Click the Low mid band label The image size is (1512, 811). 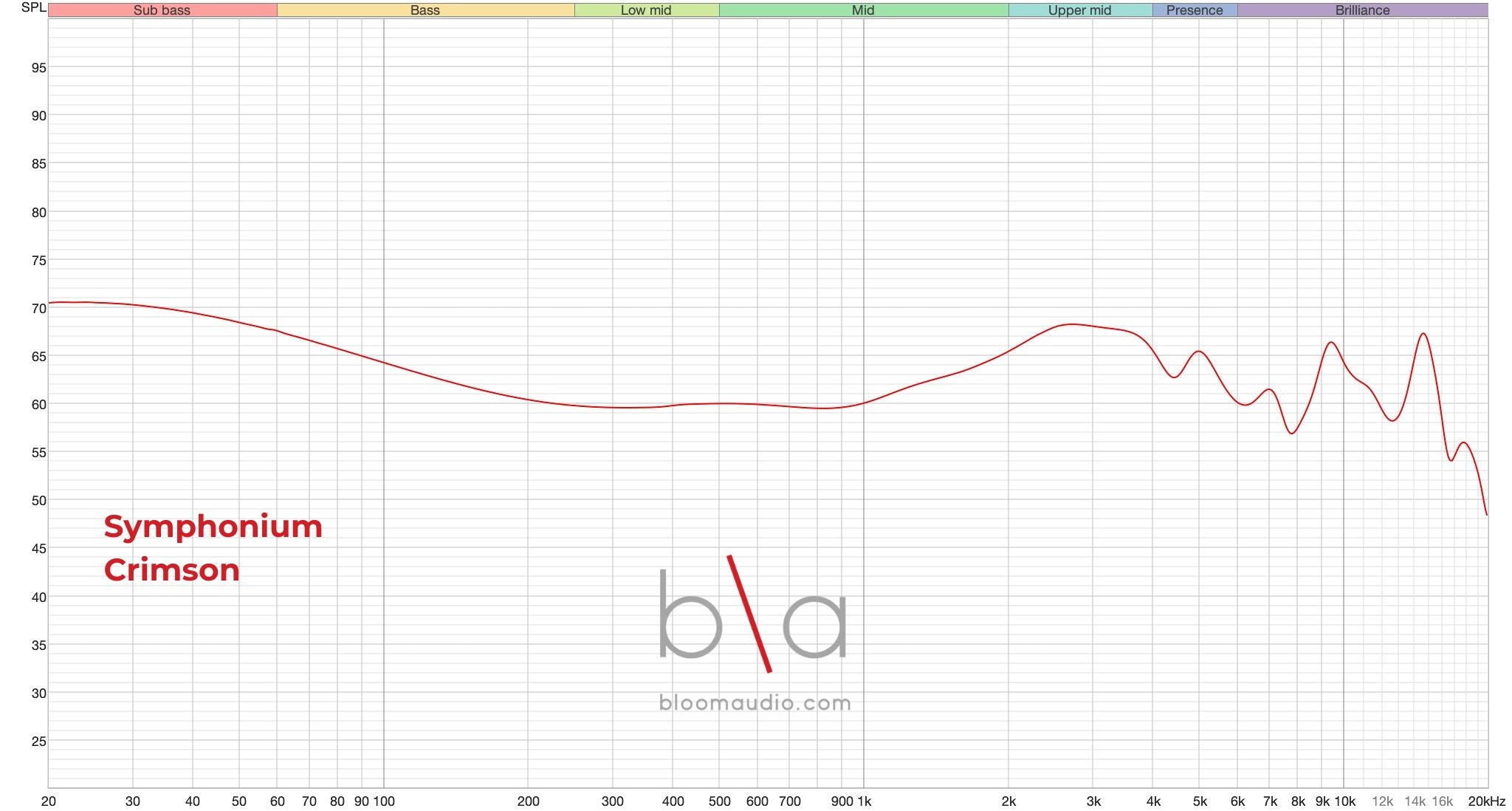[646, 10]
